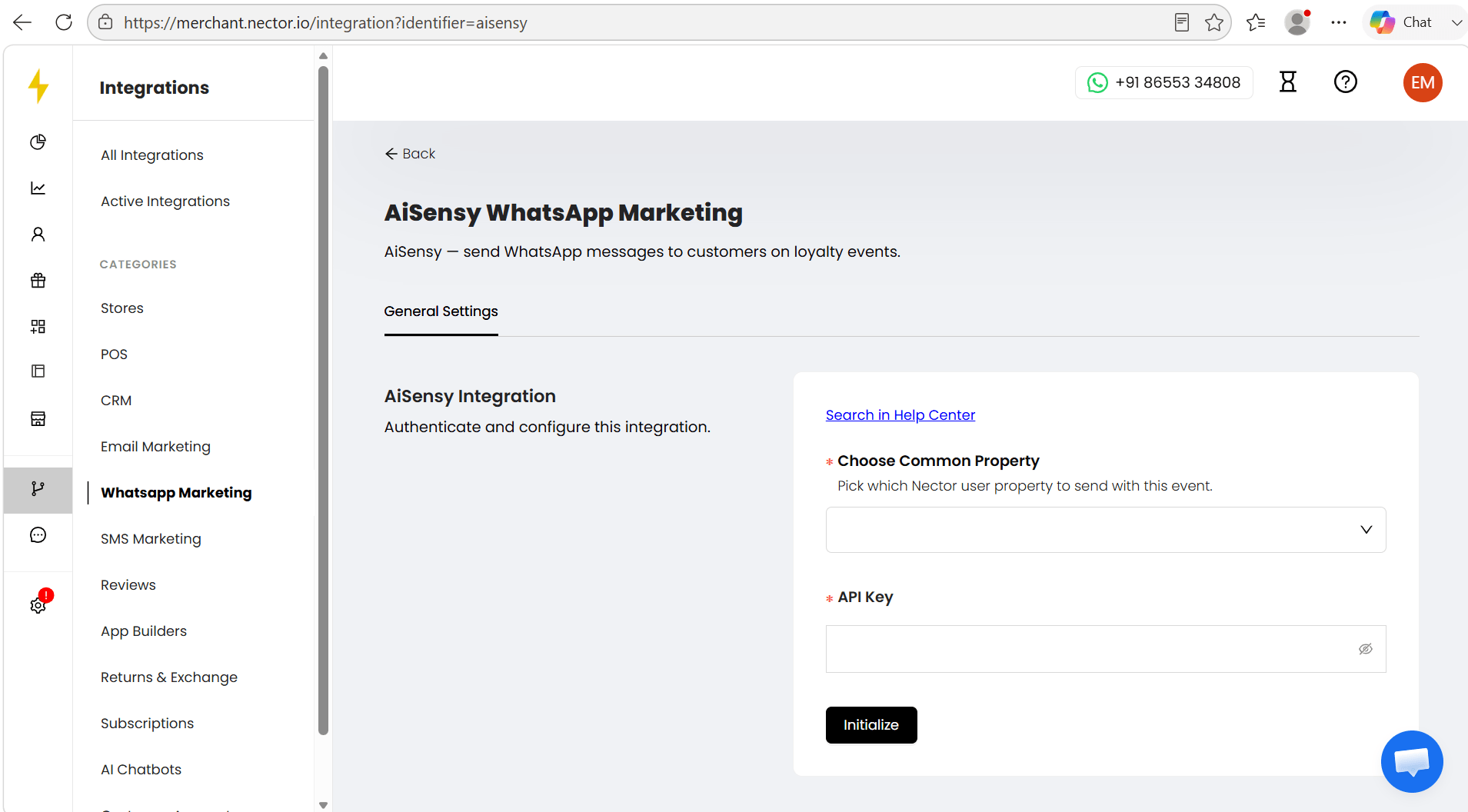The height and width of the screenshot is (812, 1468).
Task: Select the Subscriptions category
Action: click(147, 724)
